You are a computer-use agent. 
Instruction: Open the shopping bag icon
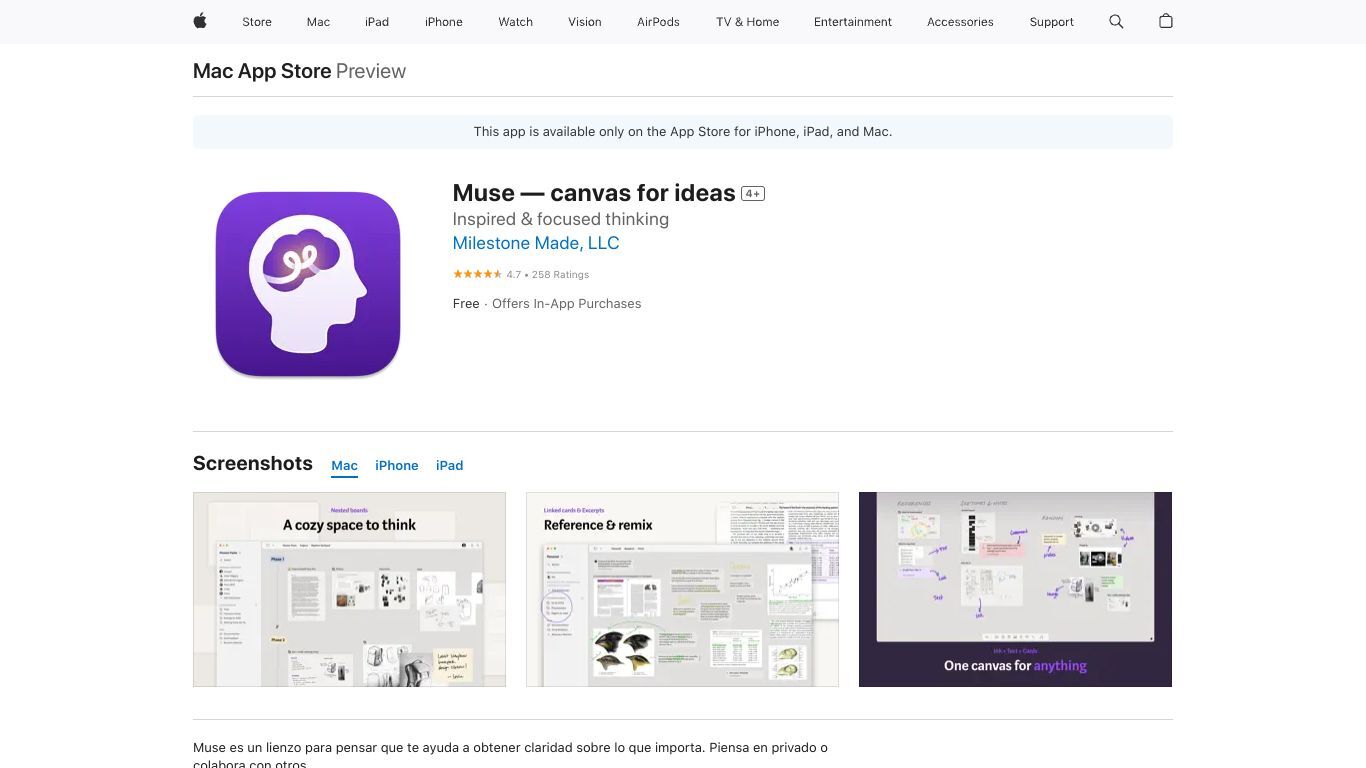tap(1165, 21)
